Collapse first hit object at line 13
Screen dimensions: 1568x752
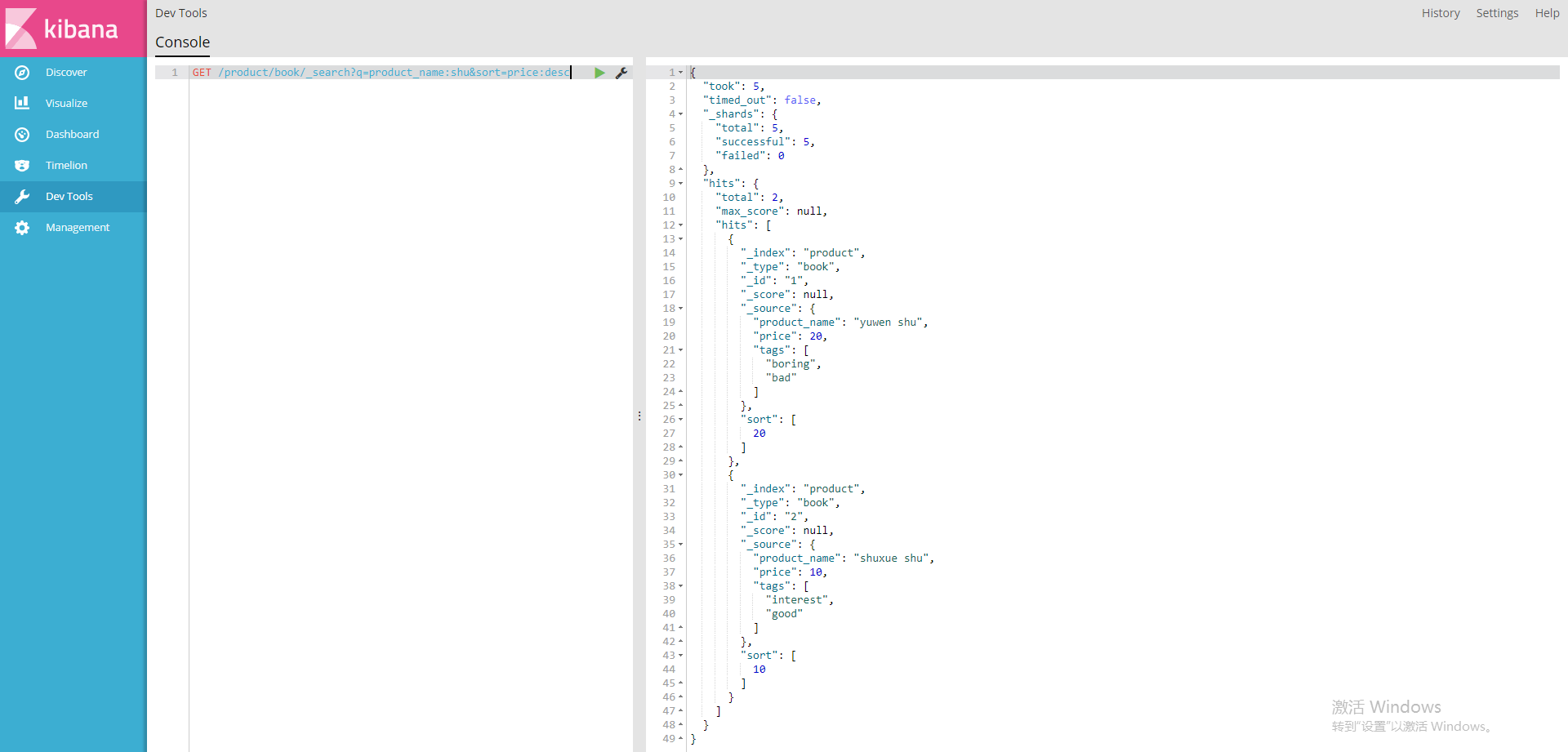pyautogui.click(x=681, y=239)
